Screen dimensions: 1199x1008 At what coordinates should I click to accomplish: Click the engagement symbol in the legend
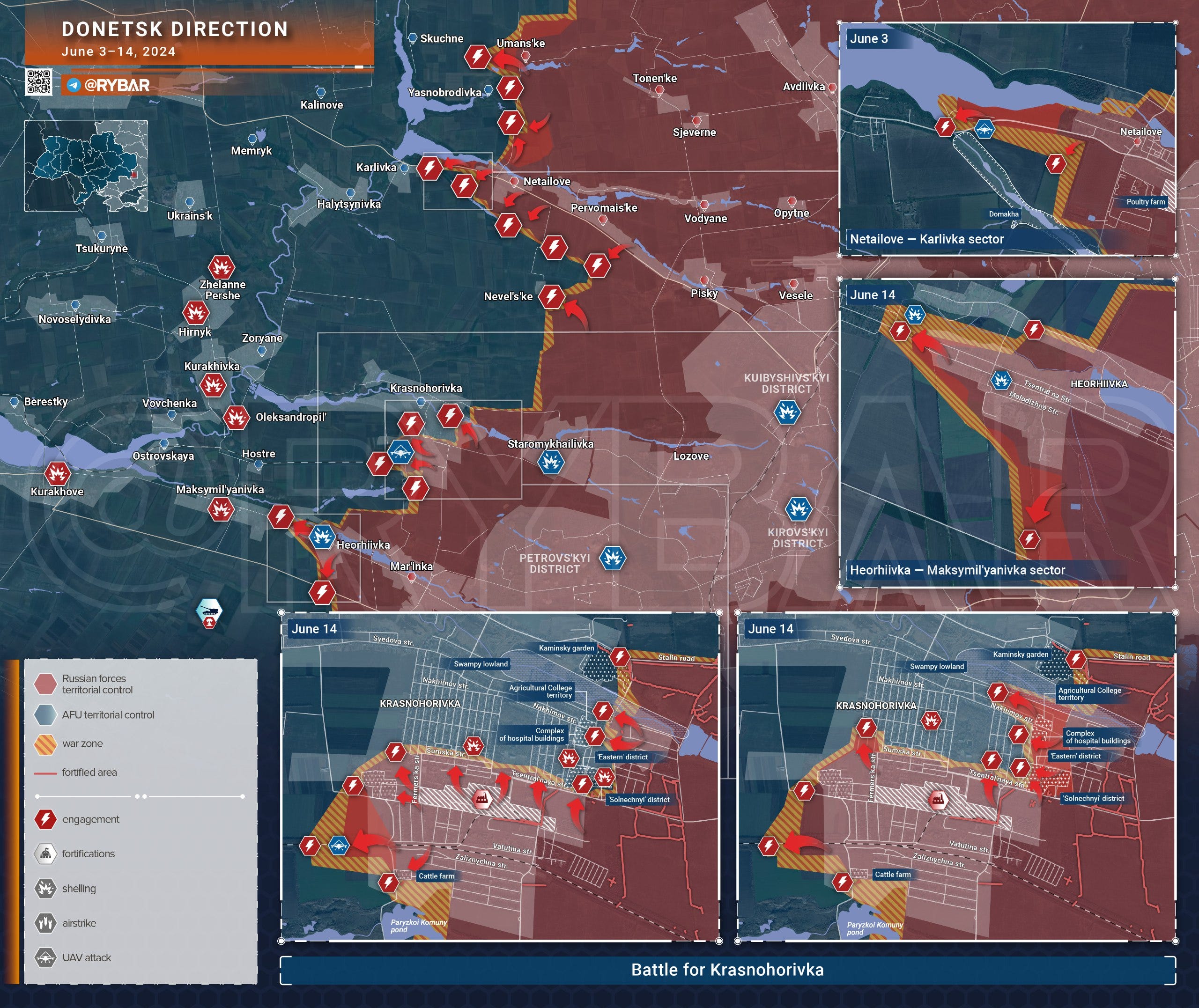pyautogui.click(x=46, y=819)
